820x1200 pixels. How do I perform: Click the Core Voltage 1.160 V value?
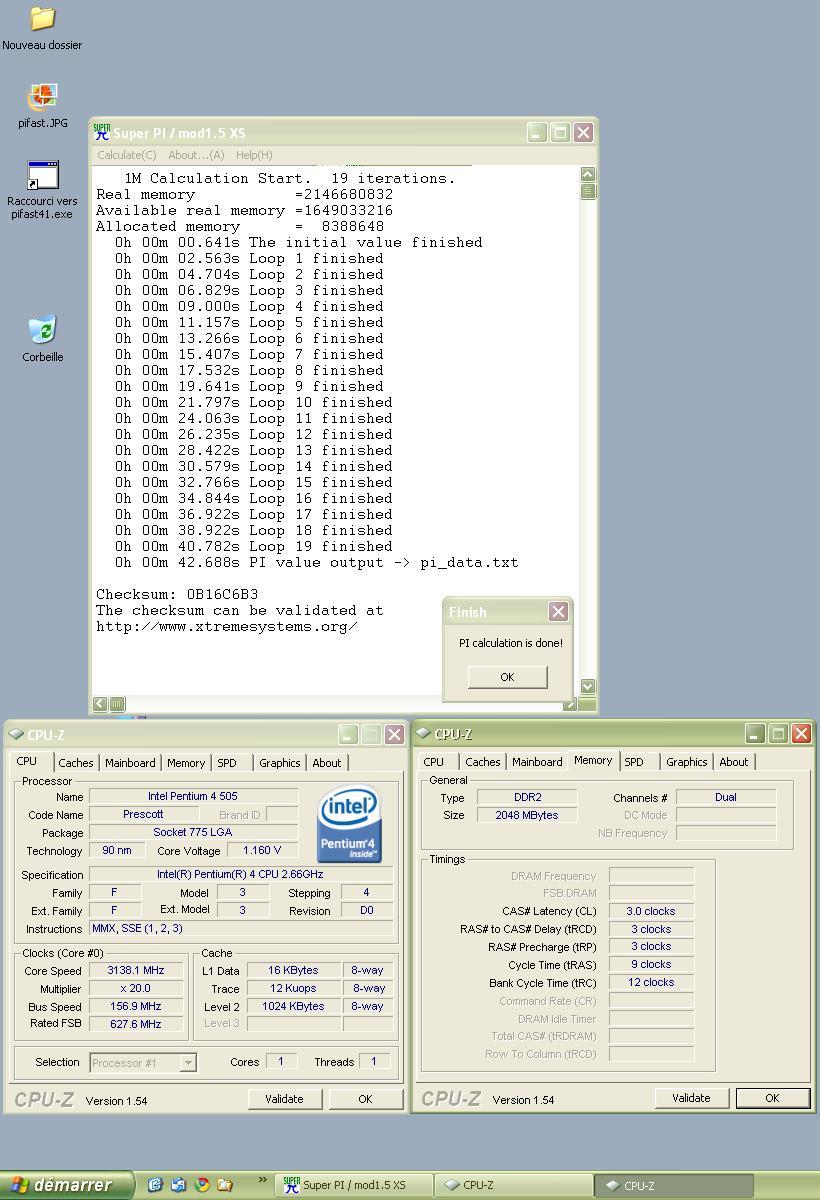click(262, 850)
